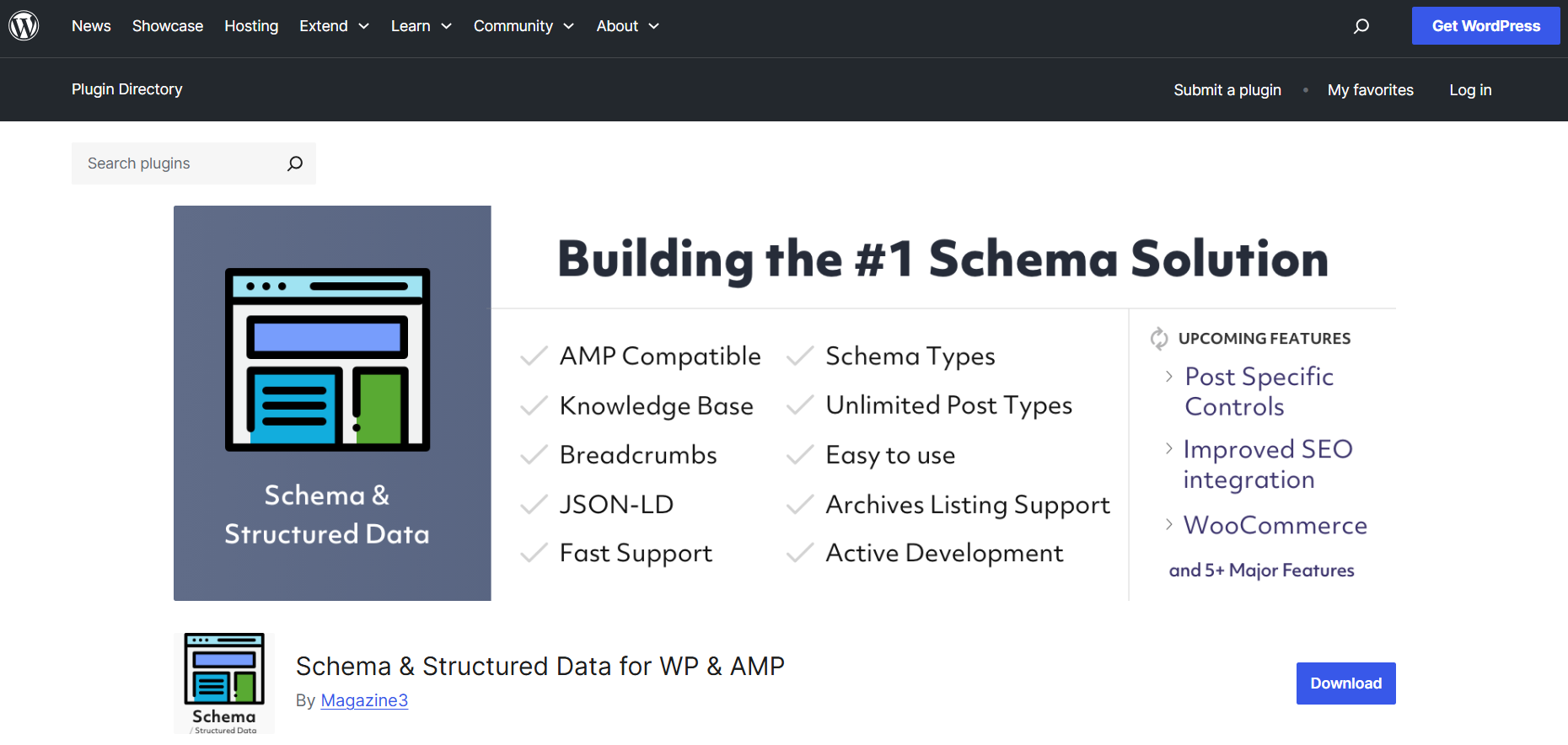Open My favorites link
This screenshot has height=745, width=1568.
point(1370,90)
